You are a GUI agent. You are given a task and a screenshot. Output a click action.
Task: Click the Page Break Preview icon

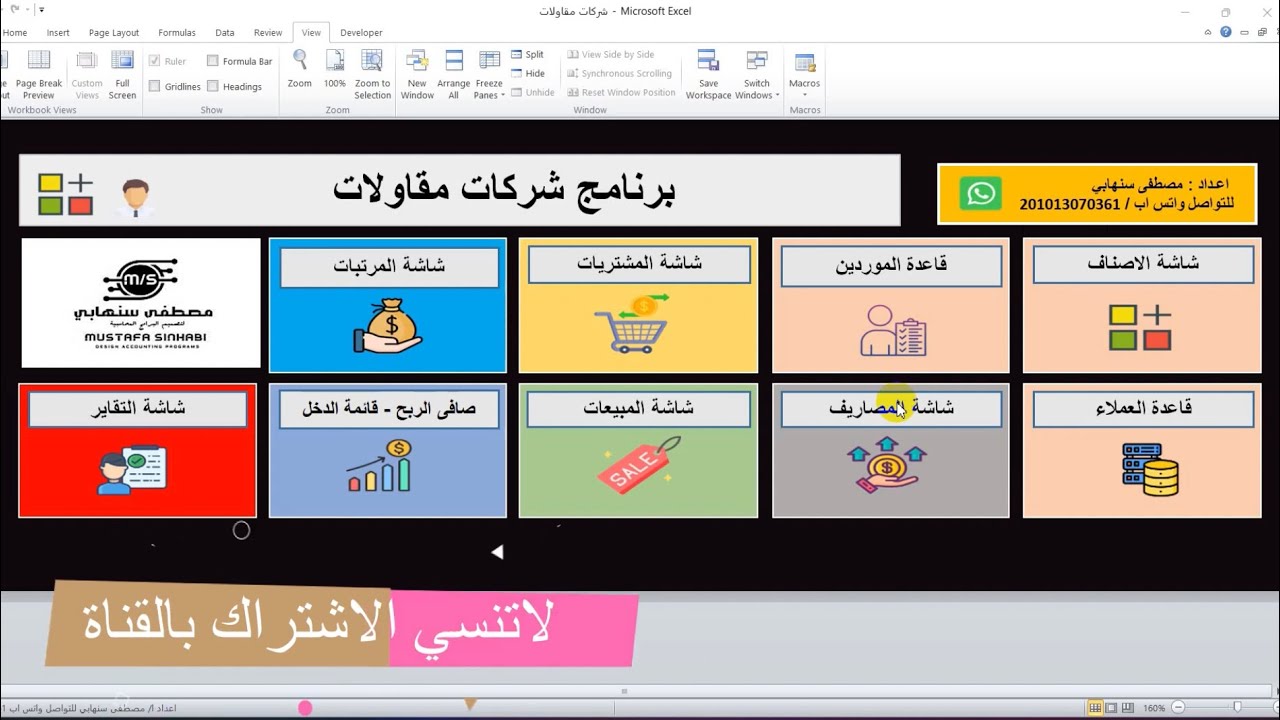coord(39,62)
